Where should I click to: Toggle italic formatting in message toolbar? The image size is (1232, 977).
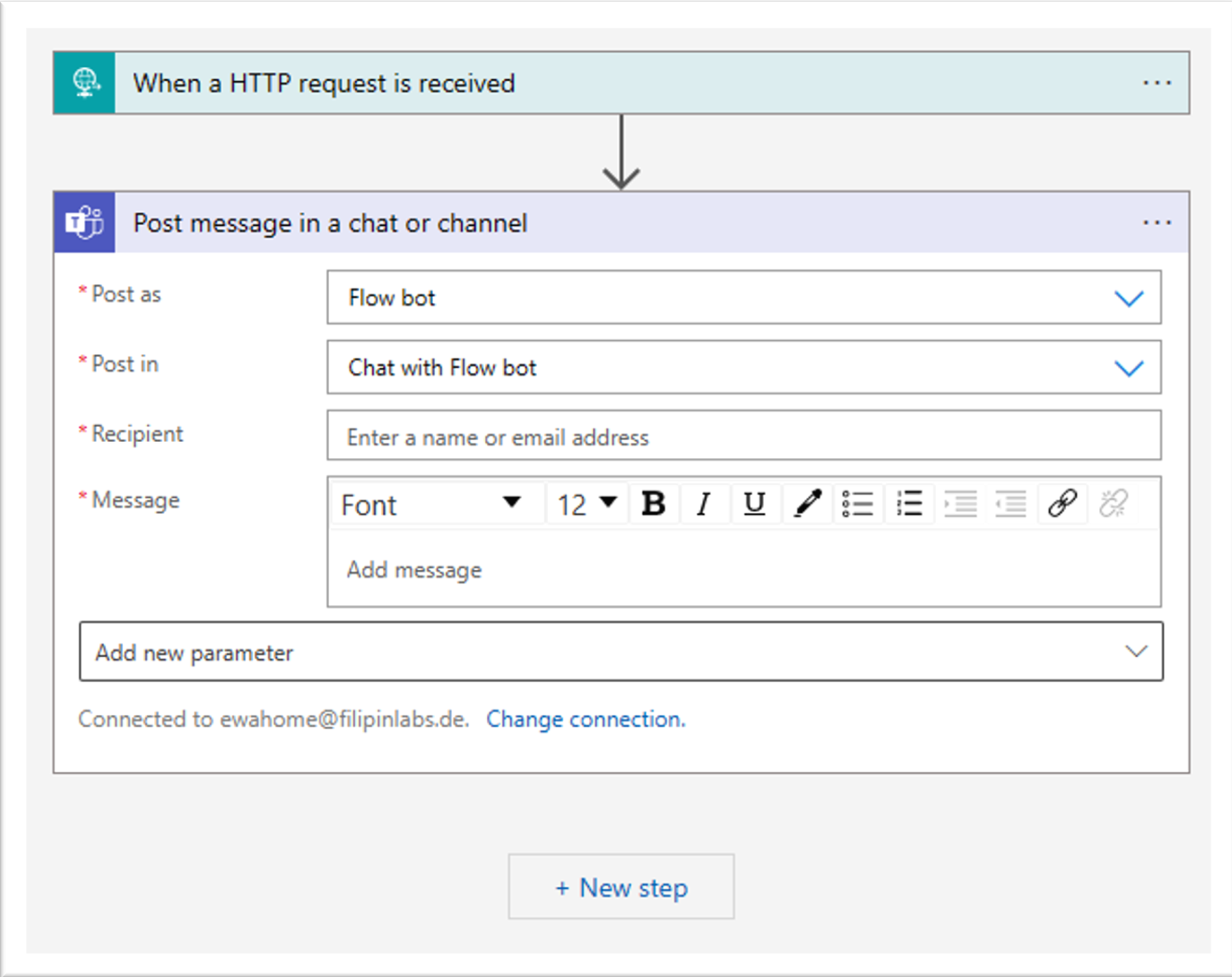click(x=704, y=505)
